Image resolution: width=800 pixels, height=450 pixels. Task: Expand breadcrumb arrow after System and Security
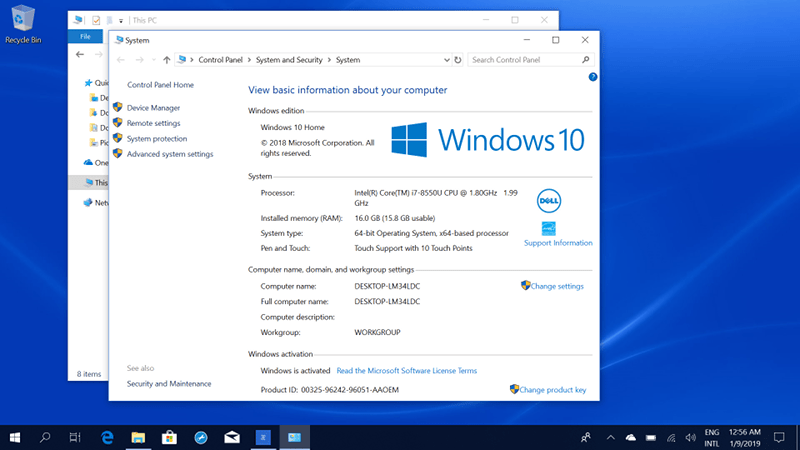tap(329, 60)
